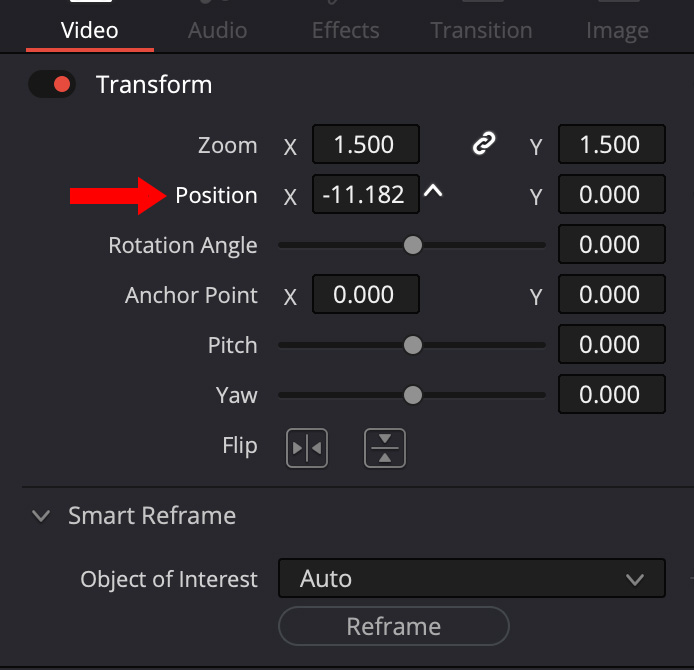Collapse the Smart Reframe section

coord(41,516)
